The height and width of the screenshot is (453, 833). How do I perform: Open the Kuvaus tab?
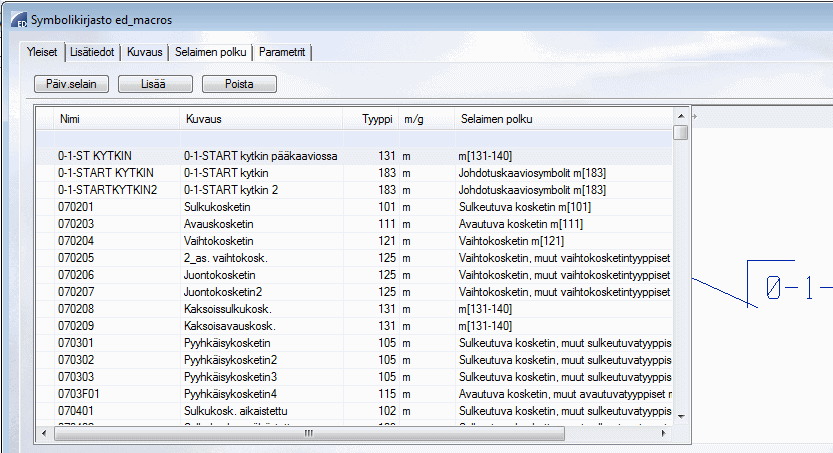(144, 52)
